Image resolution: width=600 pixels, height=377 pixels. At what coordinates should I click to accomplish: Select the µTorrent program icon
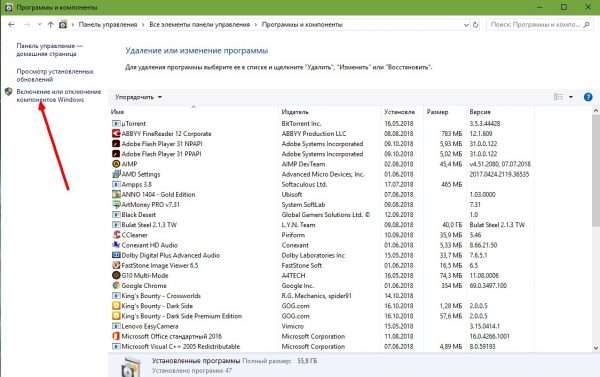coord(116,124)
